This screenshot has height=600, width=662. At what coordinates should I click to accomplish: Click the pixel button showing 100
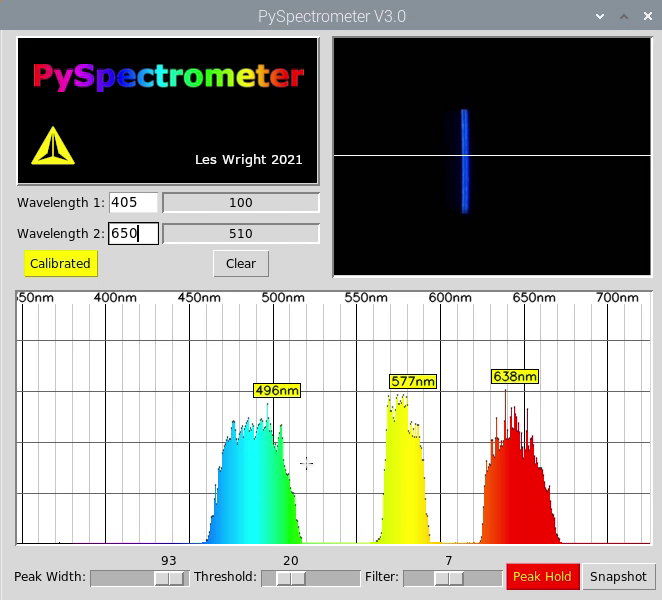(x=241, y=203)
